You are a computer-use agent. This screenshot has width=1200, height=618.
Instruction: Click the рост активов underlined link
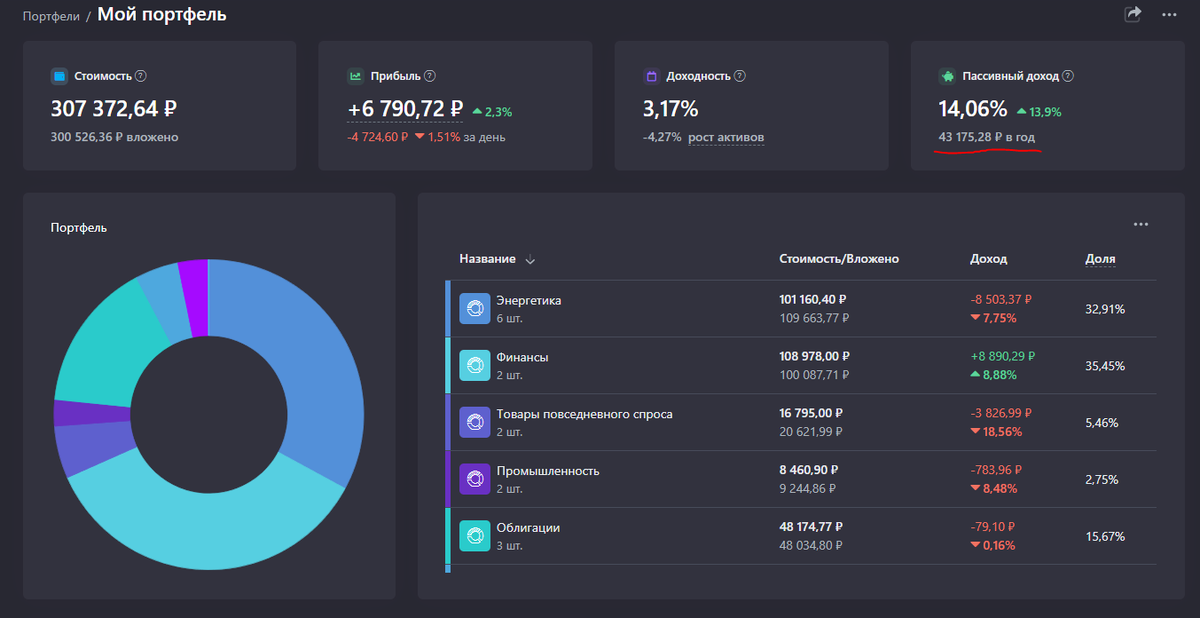coord(726,137)
